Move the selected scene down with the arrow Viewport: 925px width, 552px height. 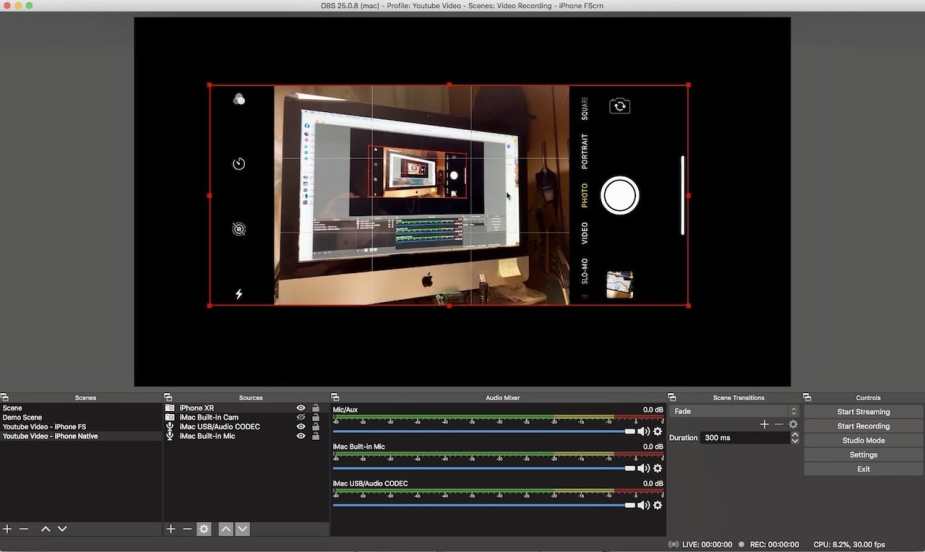click(x=62, y=529)
